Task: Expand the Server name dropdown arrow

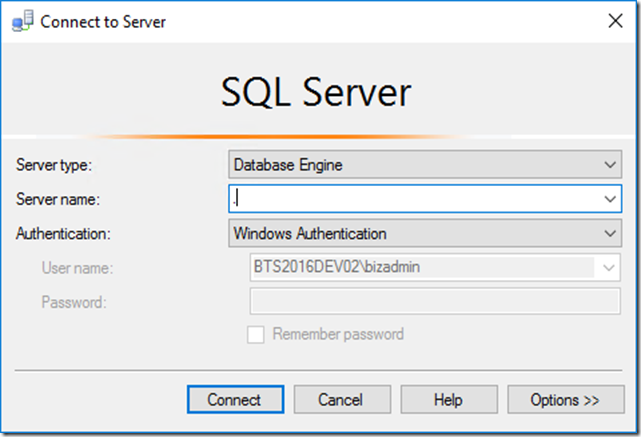Action: pos(610,199)
